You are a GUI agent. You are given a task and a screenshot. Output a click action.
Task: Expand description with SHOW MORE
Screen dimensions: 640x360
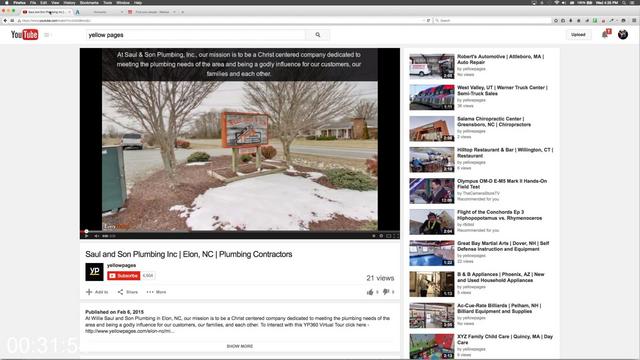[x=240, y=346]
